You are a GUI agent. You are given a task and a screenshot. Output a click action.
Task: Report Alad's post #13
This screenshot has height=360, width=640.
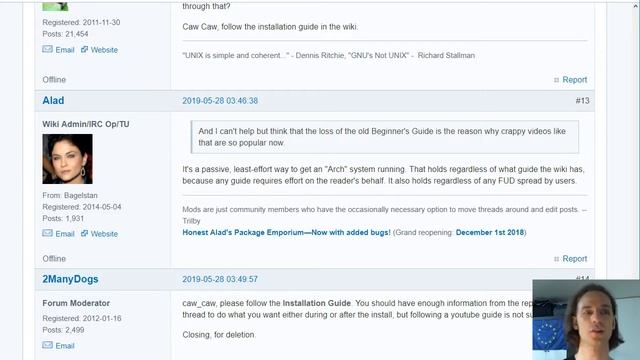tap(575, 259)
